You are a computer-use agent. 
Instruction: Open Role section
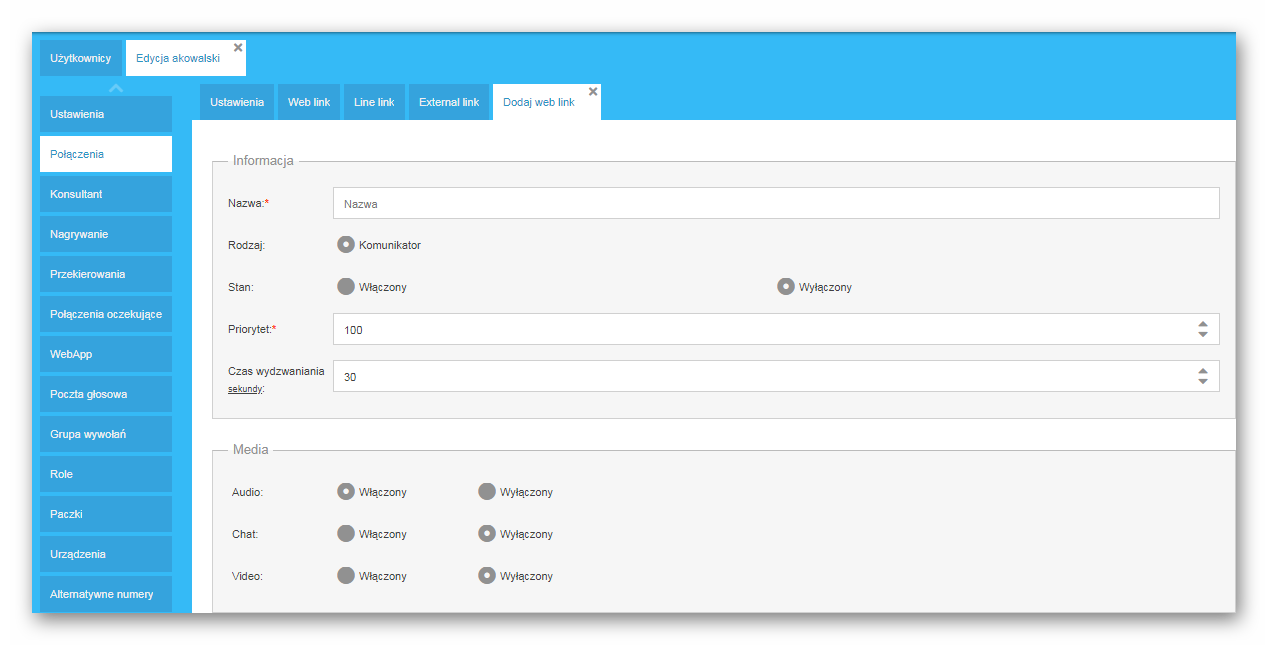click(x=106, y=474)
